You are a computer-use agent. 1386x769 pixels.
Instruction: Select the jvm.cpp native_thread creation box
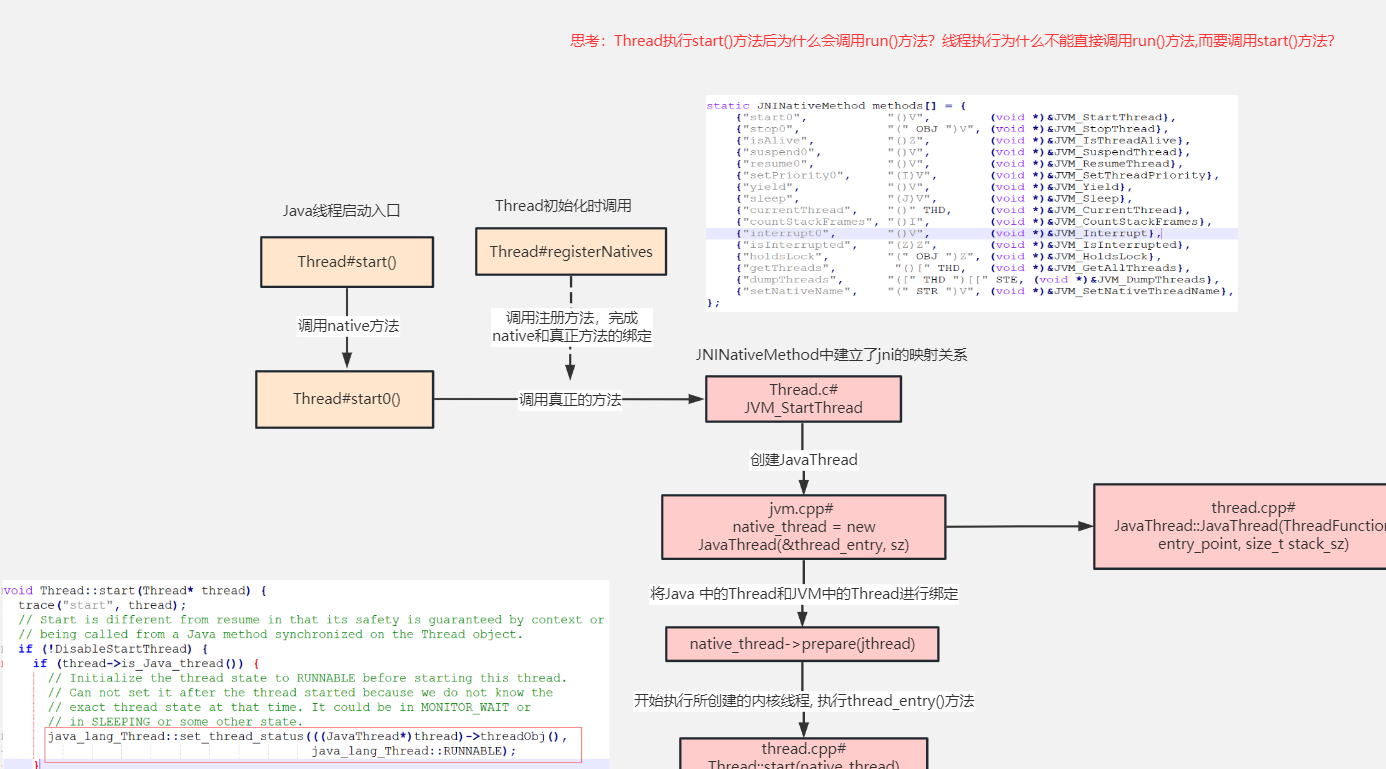pyautogui.click(x=803, y=526)
